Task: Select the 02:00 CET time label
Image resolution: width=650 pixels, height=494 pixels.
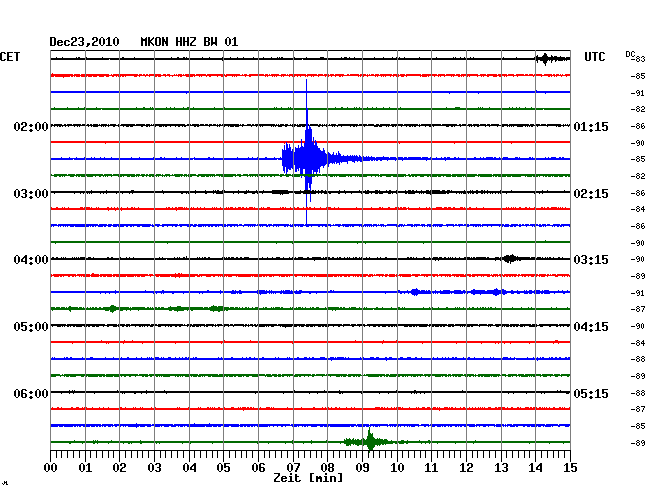Action: [x=31, y=126]
